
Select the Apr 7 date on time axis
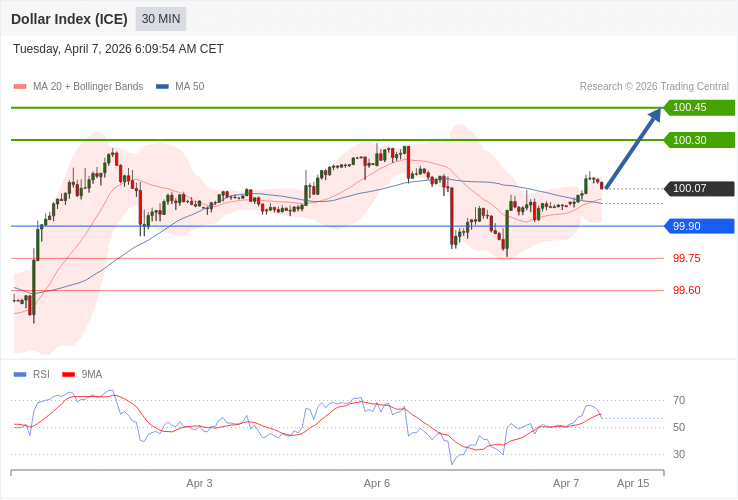click(566, 483)
